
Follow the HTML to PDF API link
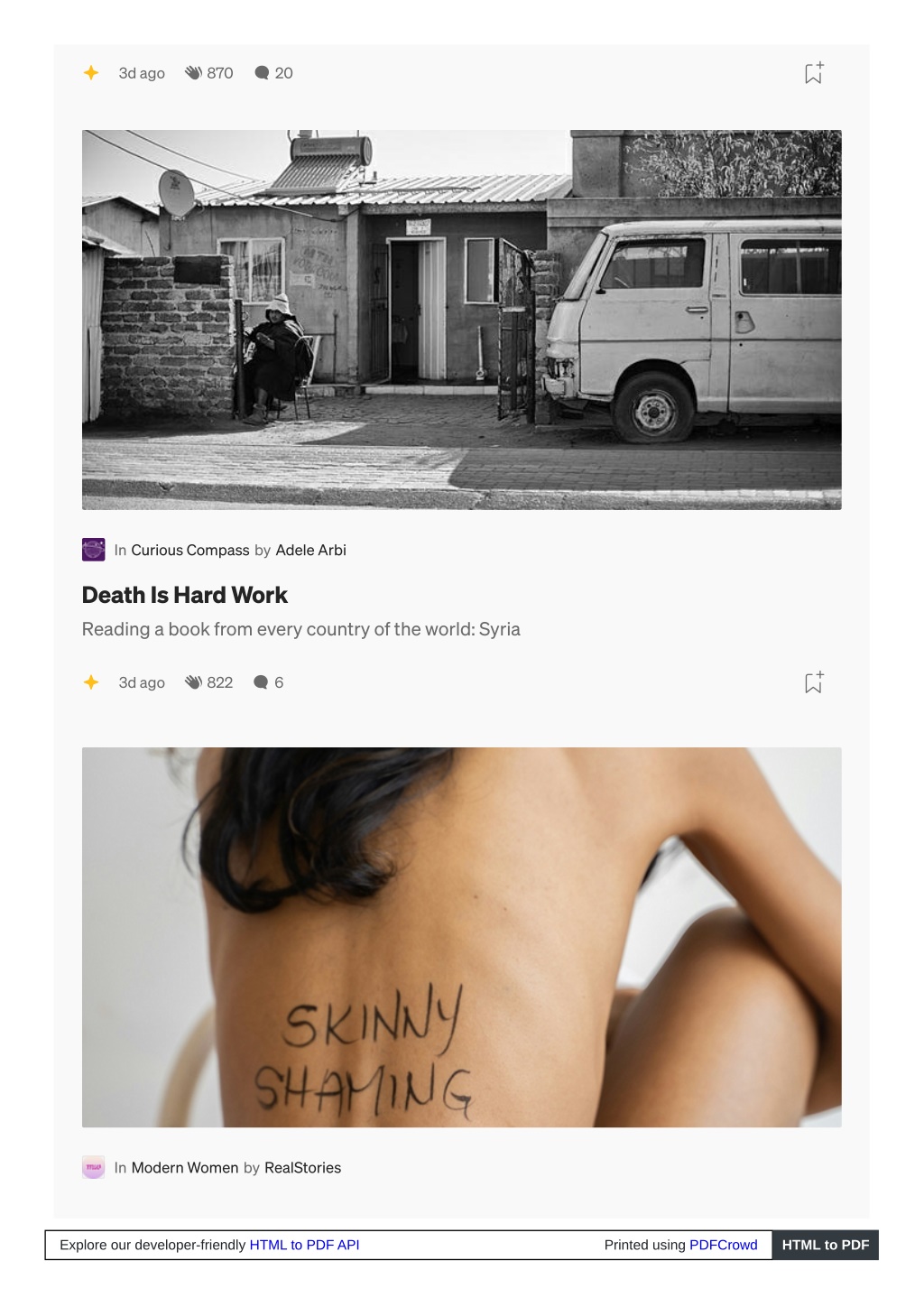(x=305, y=1245)
